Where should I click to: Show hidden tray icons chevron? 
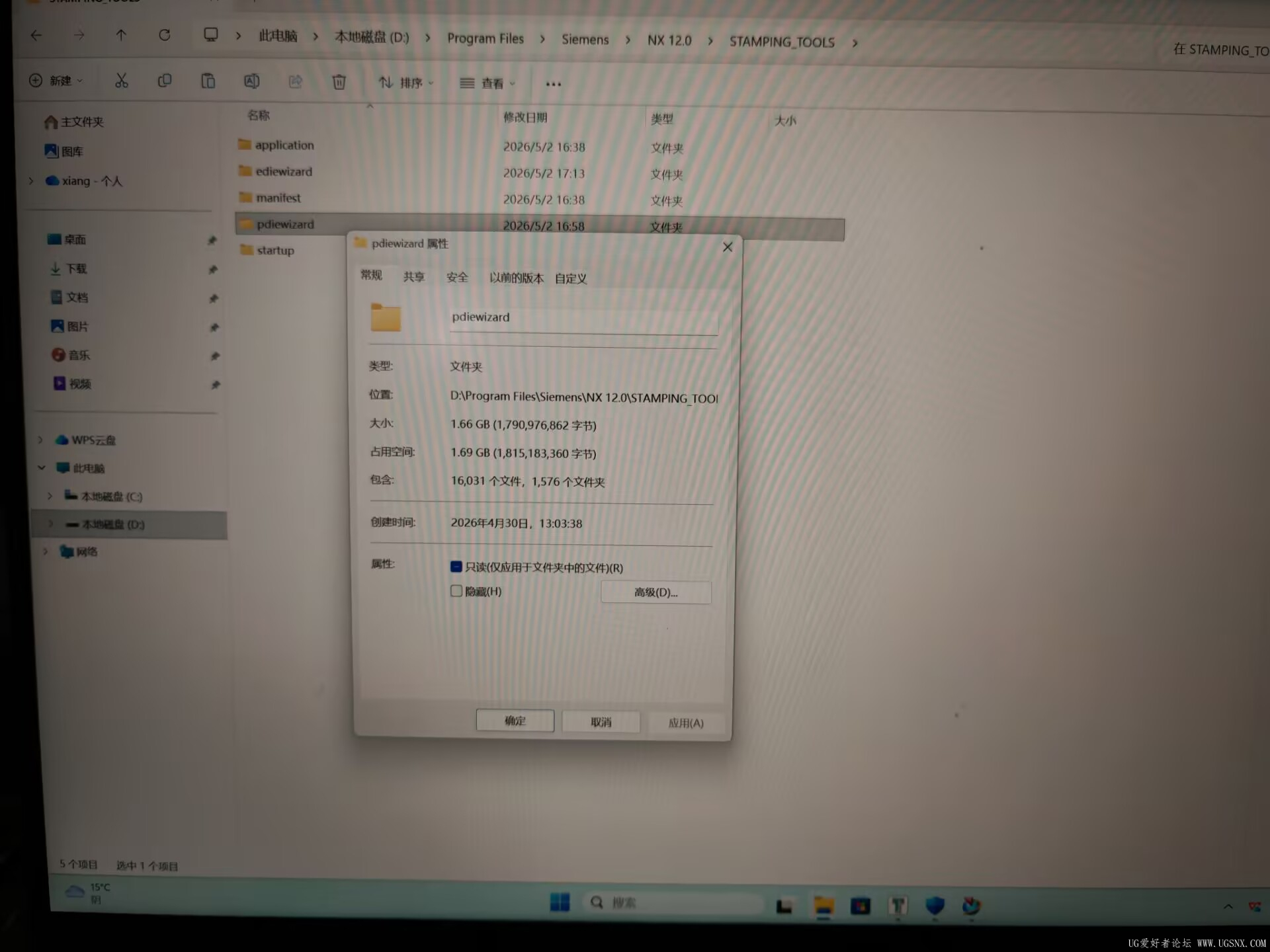[x=1228, y=906]
